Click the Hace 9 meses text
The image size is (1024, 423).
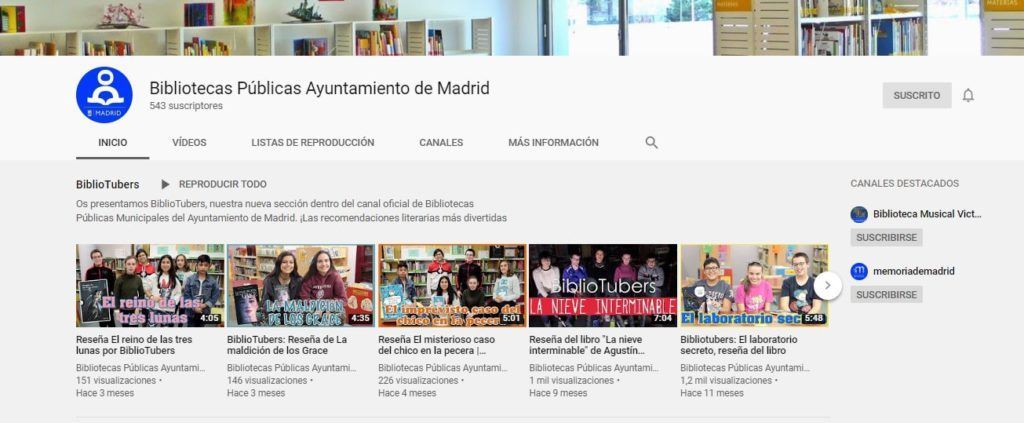coord(558,393)
